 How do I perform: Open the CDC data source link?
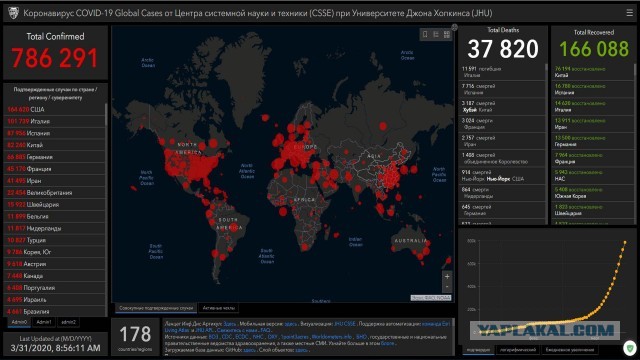[x=227, y=337]
